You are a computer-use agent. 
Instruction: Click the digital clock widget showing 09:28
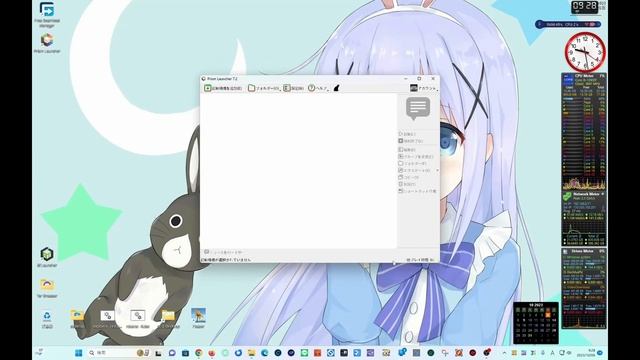point(584,7)
